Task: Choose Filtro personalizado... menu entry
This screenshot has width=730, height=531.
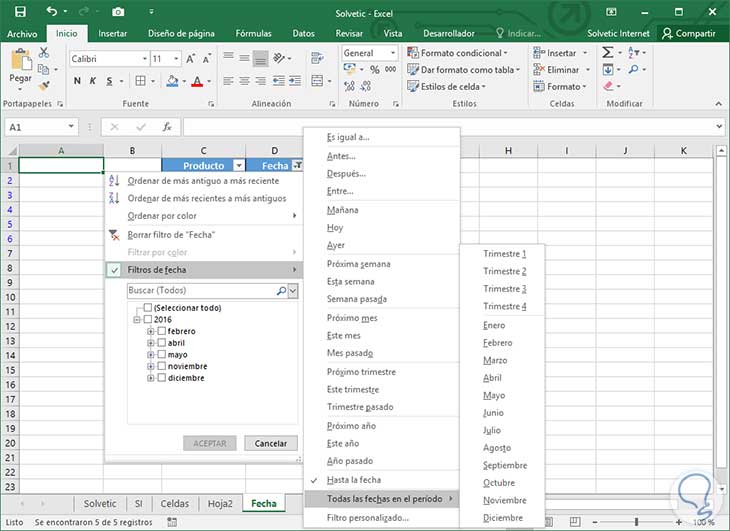Action: click(x=368, y=518)
